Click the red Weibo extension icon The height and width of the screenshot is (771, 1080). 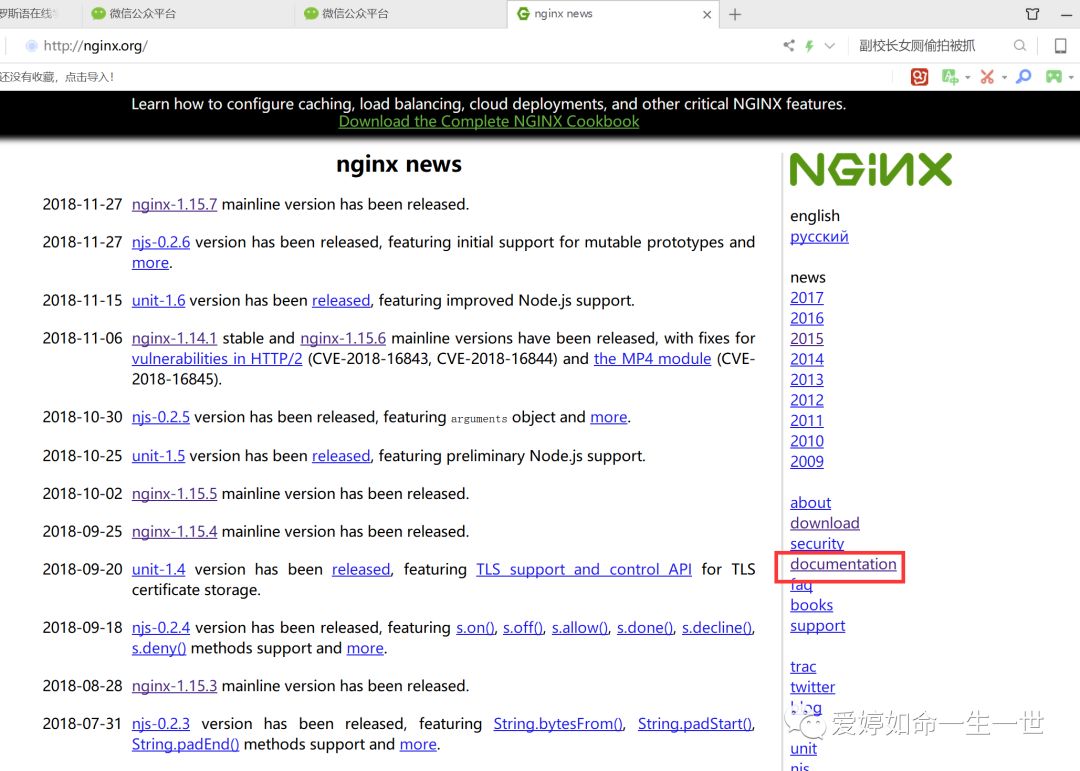click(x=919, y=76)
